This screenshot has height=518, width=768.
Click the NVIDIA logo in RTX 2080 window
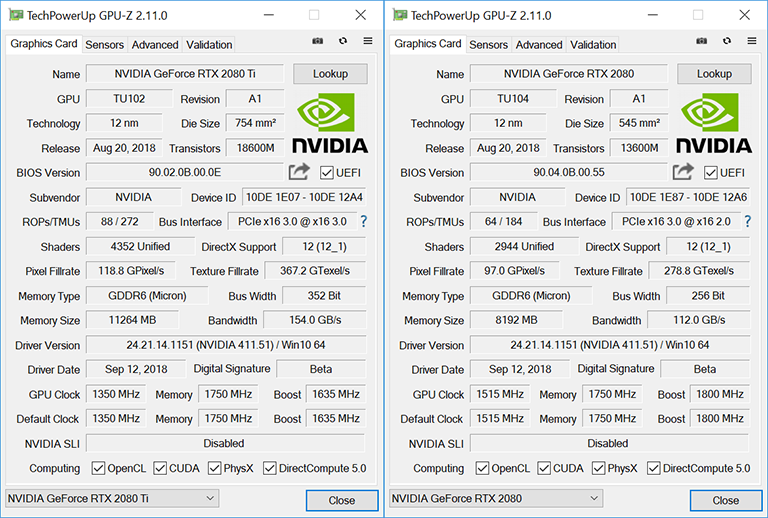coord(714,123)
